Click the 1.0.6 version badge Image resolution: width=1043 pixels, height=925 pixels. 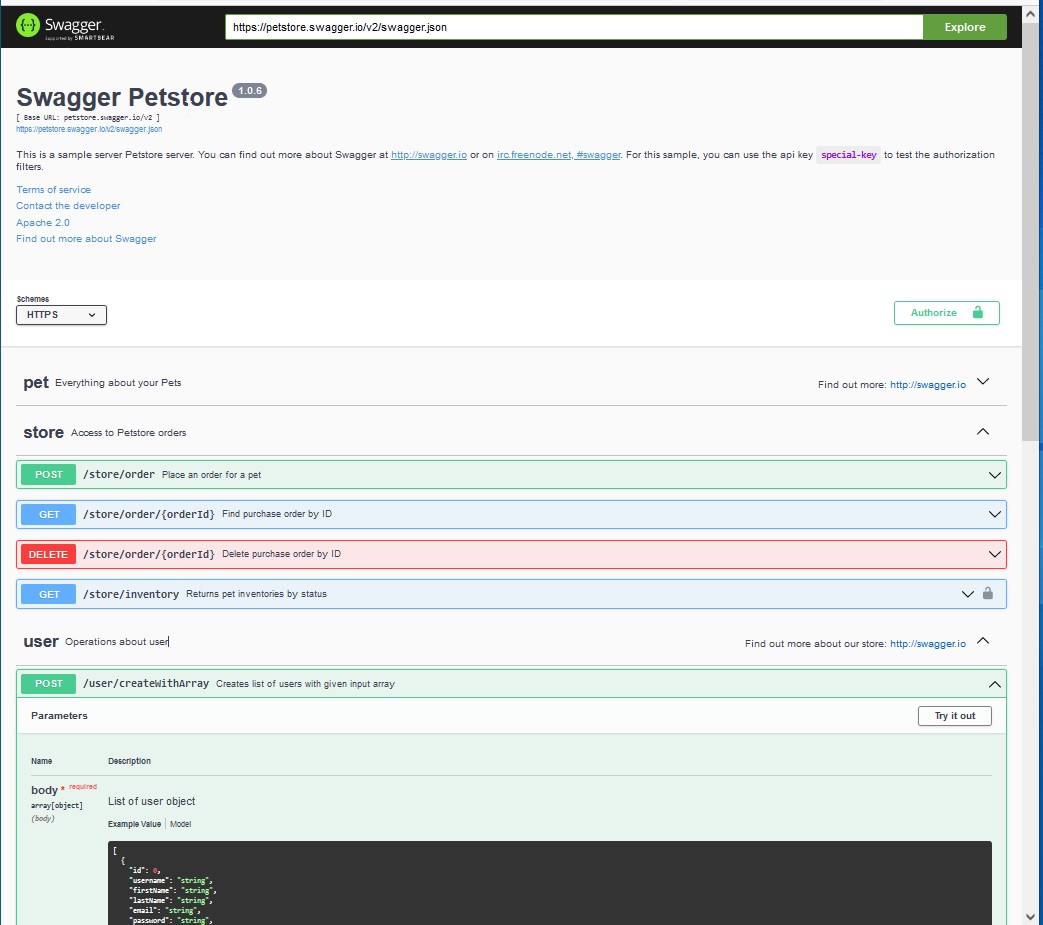coord(249,90)
